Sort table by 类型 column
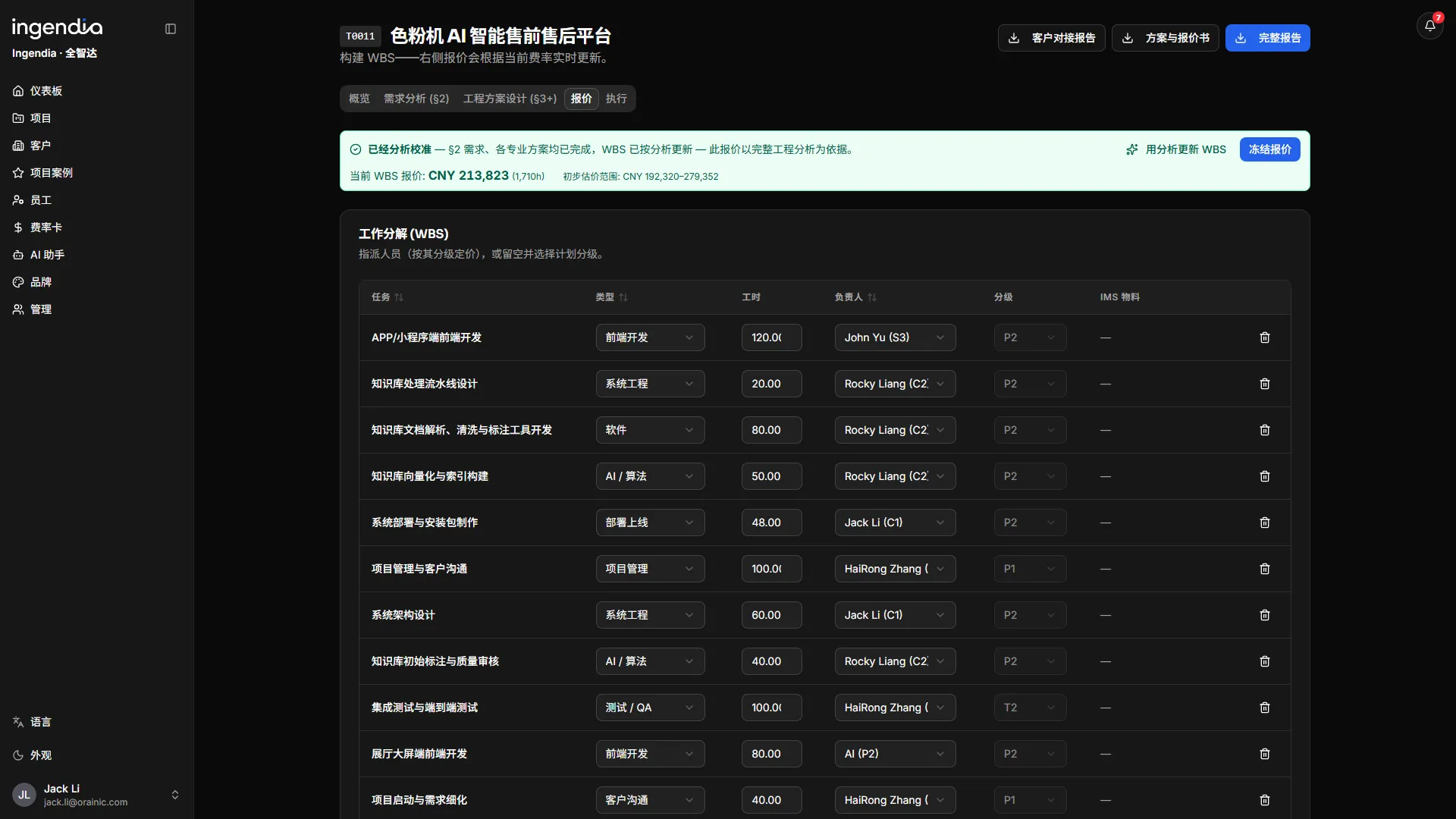1456x819 pixels. [611, 297]
